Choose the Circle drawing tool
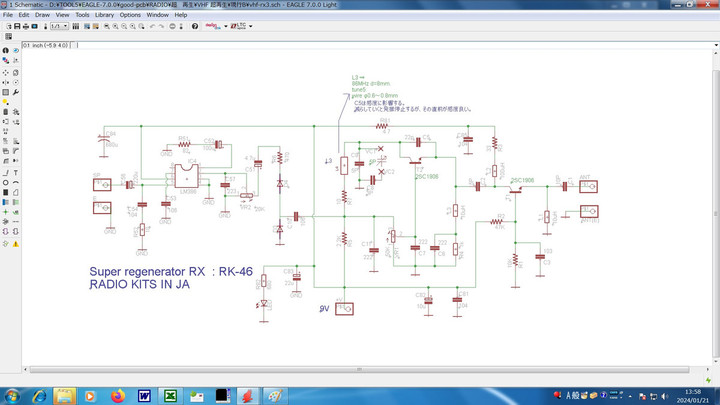Screen dimensions: 720x405 click(6, 183)
